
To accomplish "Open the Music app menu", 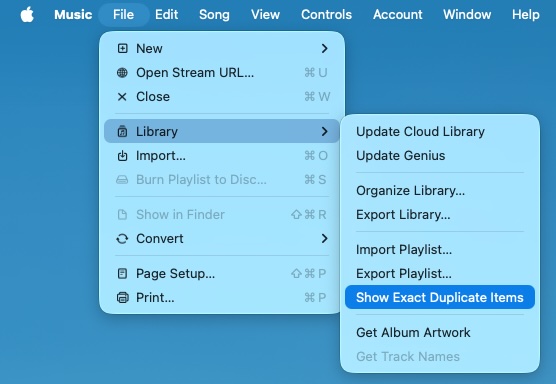I will [x=73, y=15].
